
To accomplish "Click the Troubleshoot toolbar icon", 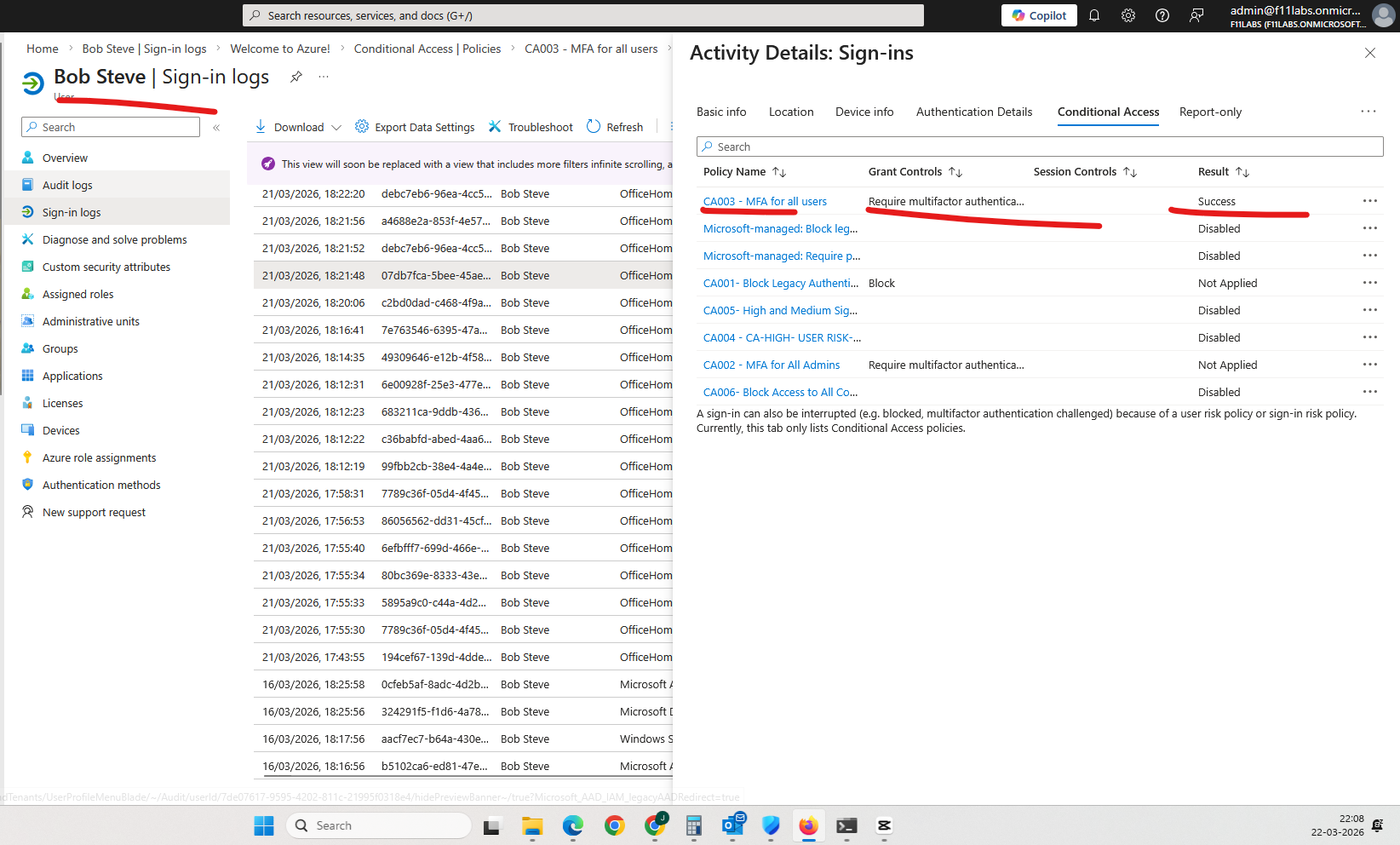I will click(x=495, y=127).
